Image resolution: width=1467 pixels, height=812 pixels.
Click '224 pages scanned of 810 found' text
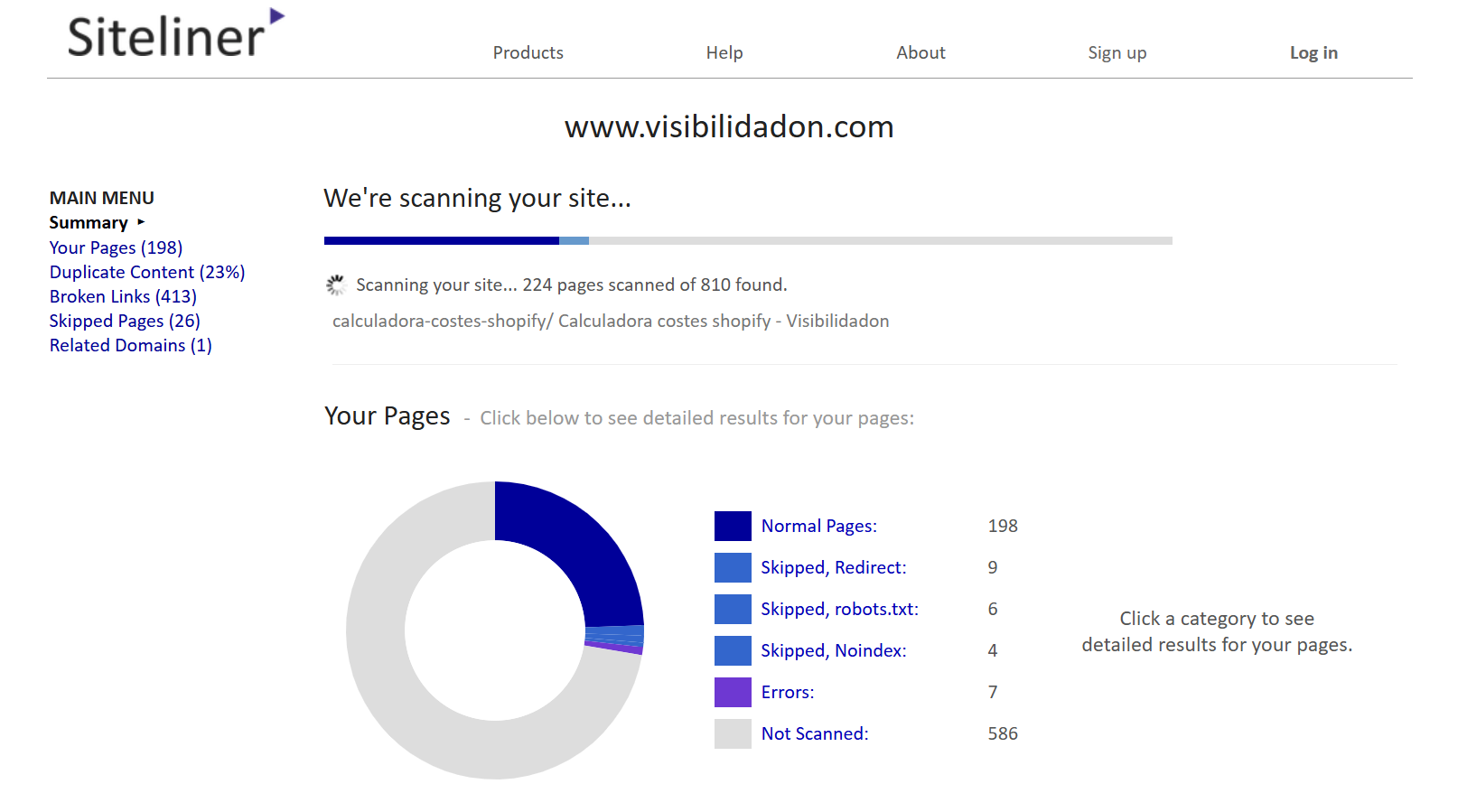655,285
